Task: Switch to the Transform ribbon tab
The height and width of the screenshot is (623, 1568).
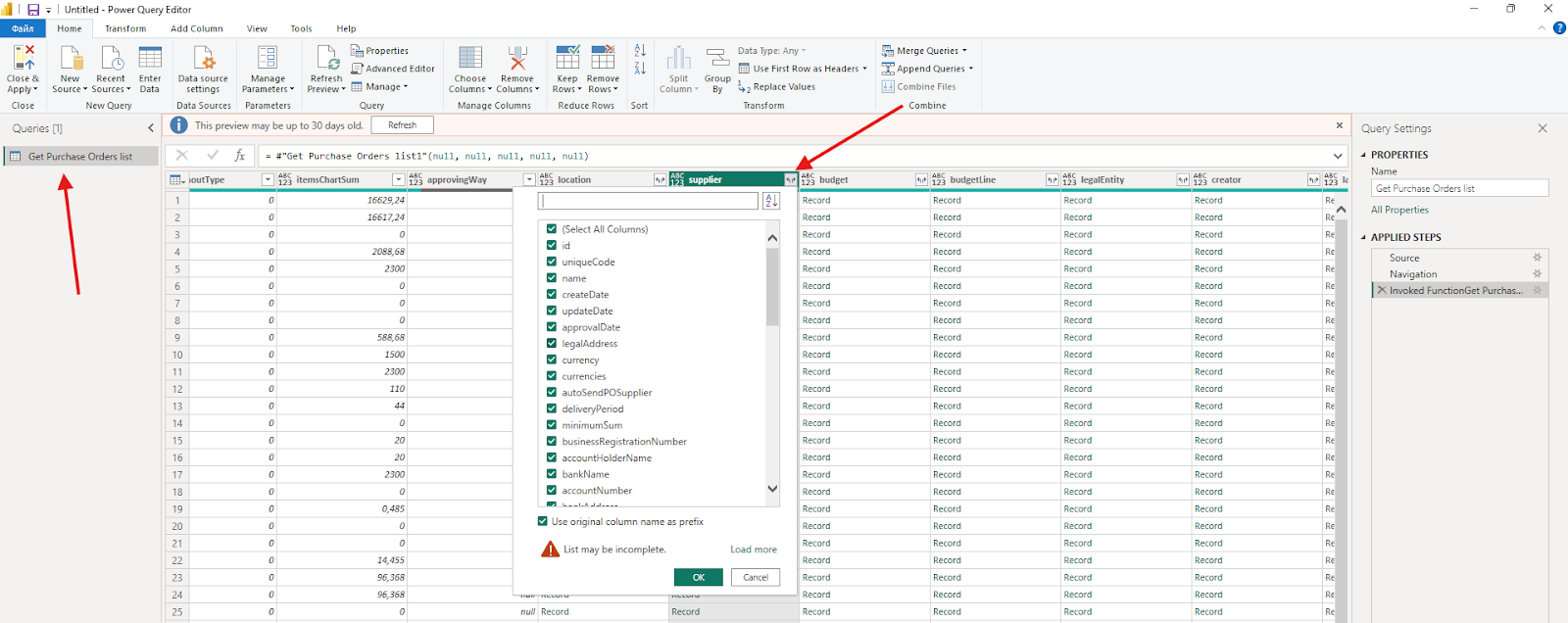Action: (125, 28)
